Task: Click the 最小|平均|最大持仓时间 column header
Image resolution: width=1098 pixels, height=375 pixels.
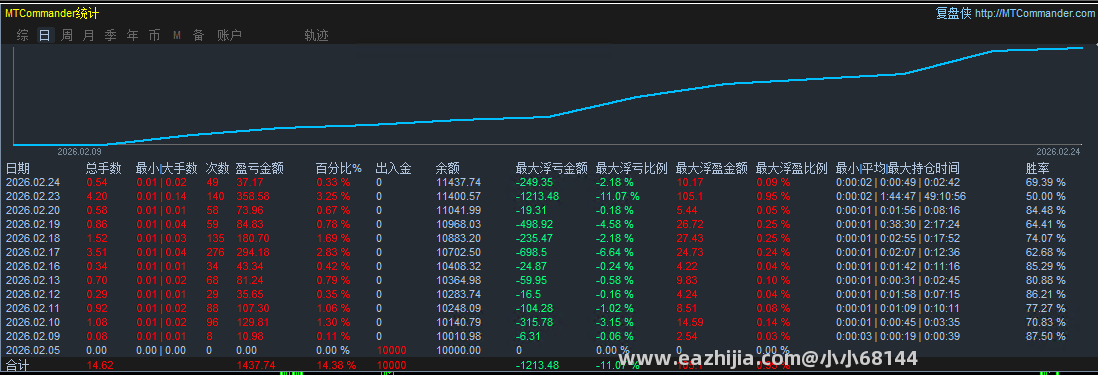Action: click(x=898, y=169)
